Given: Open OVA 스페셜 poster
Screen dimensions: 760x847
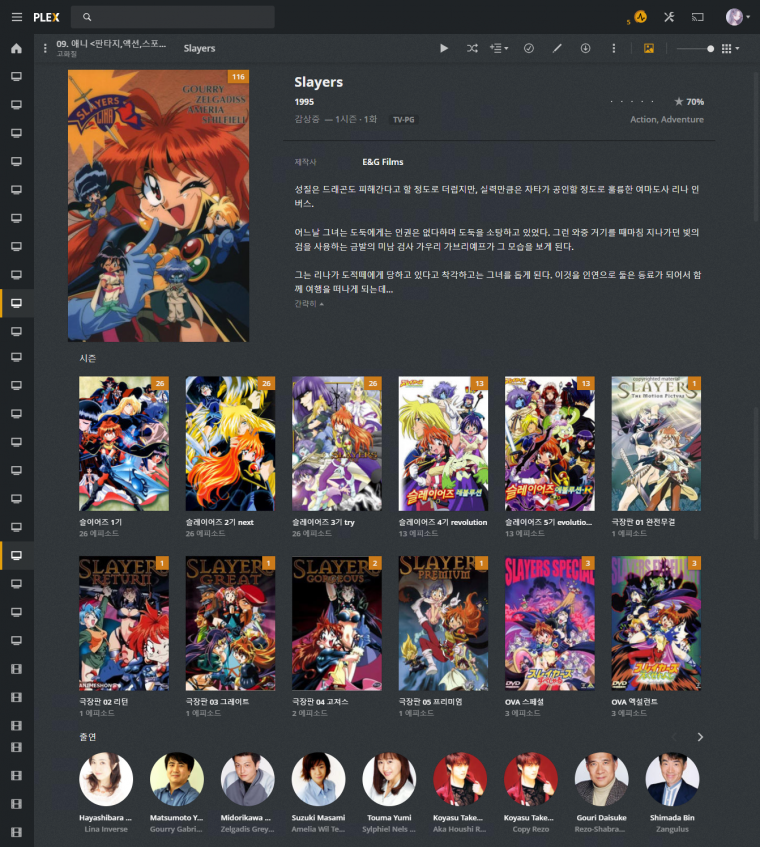Looking at the screenshot, I should (549, 623).
